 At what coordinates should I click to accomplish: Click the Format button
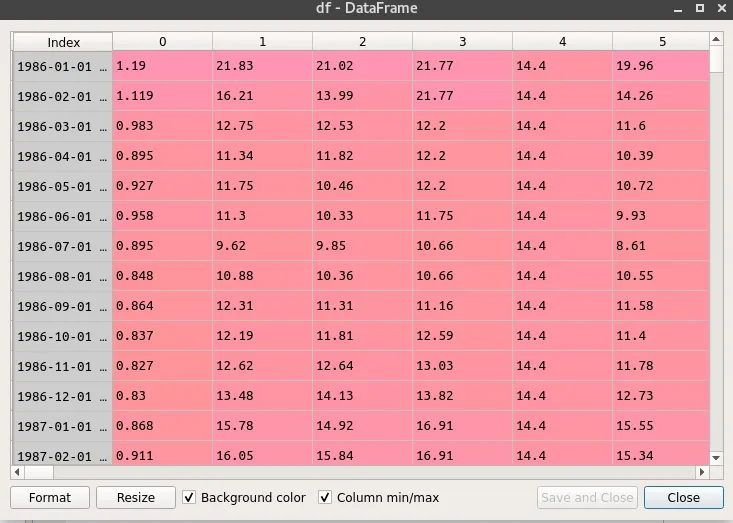tap(50, 498)
